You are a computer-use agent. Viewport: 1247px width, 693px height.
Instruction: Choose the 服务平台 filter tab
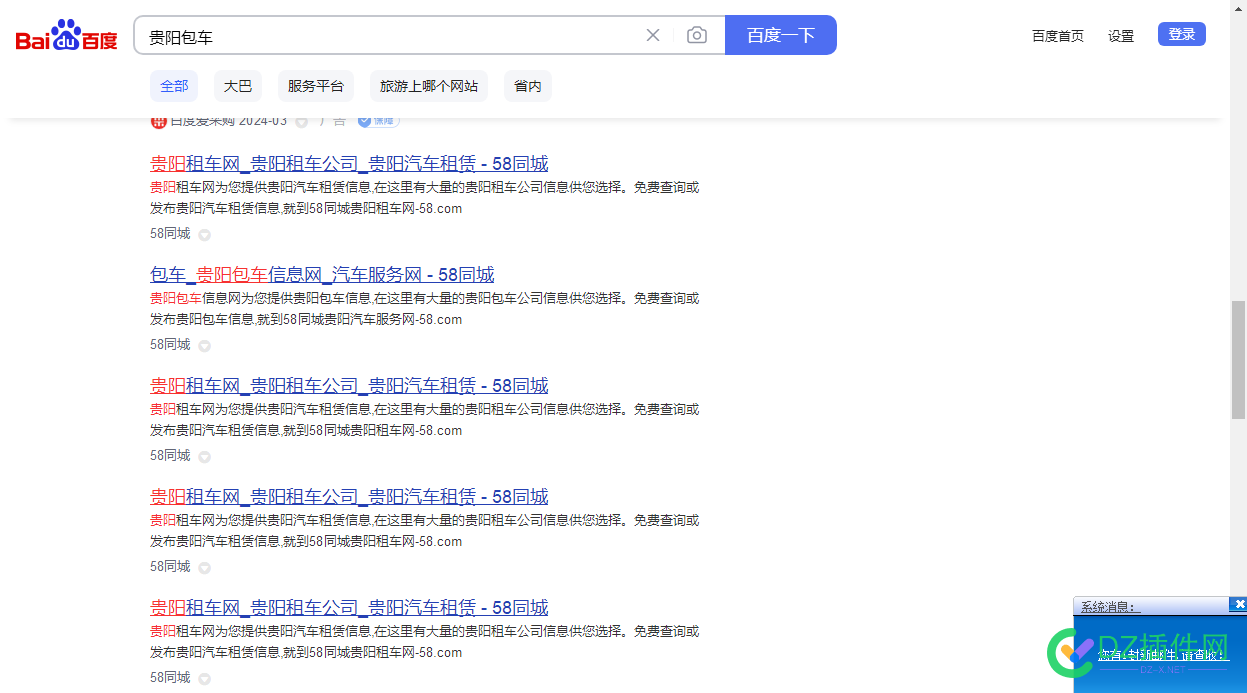click(x=316, y=86)
